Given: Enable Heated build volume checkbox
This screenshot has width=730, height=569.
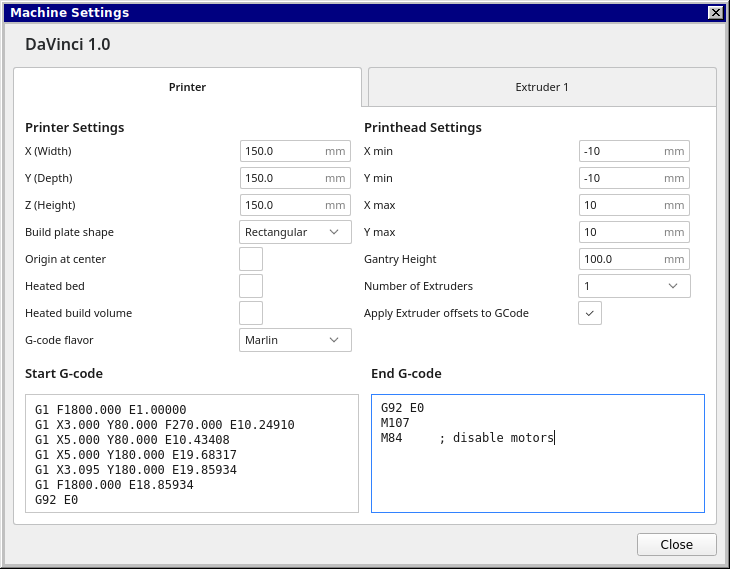Looking at the screenshot, I should point(251,313).
